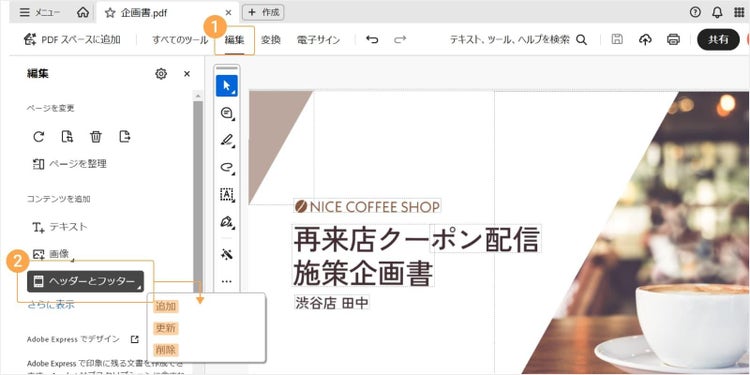This screenshot has height=375, width=750.
Task: Select the signature fountain pen tool
Action: 227,222
